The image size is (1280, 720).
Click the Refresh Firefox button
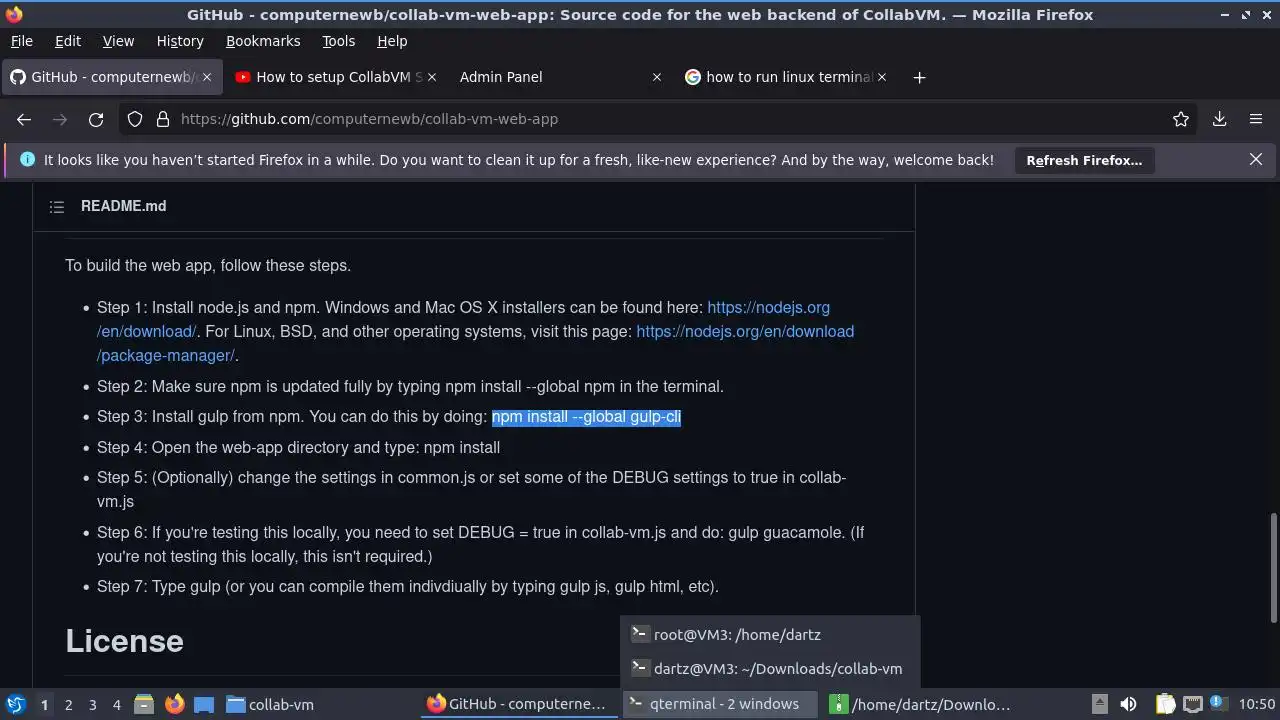(1084, 160)
